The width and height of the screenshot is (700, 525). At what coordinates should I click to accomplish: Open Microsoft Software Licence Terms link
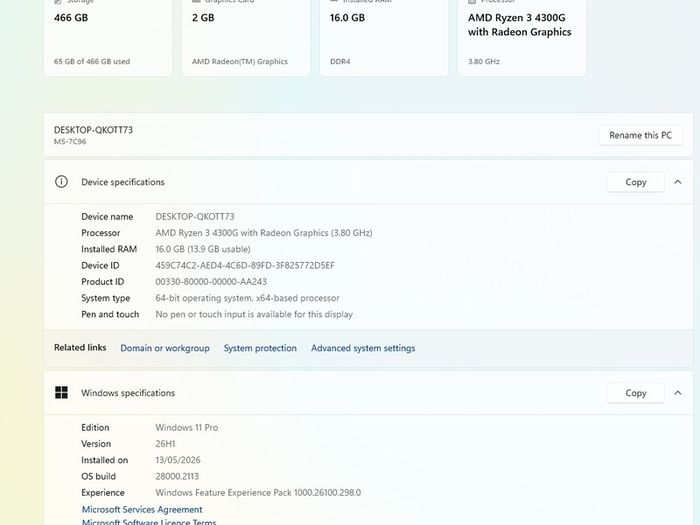[149, 521]
